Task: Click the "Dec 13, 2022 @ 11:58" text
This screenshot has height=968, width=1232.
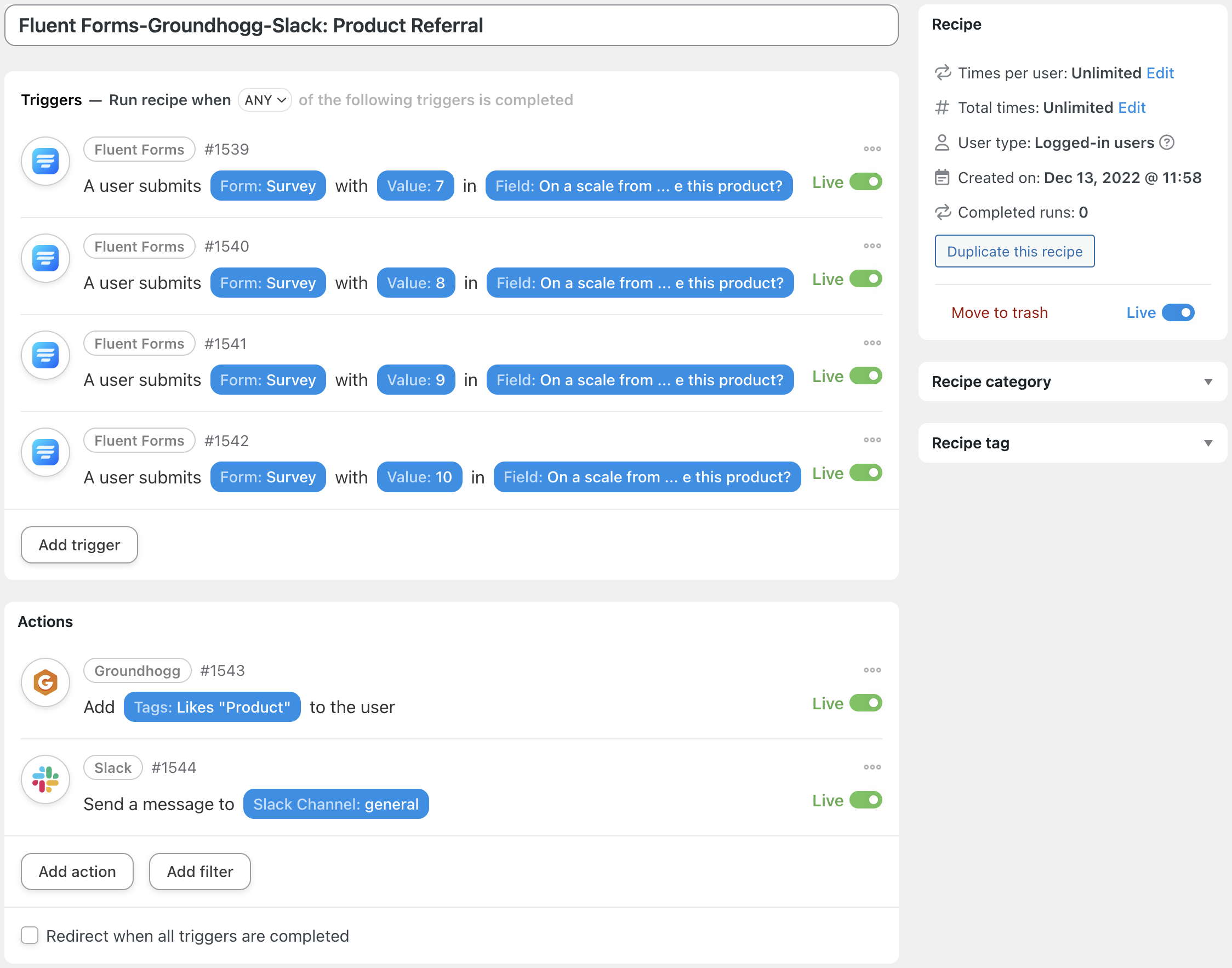Action: click(x=1122, y=178)
